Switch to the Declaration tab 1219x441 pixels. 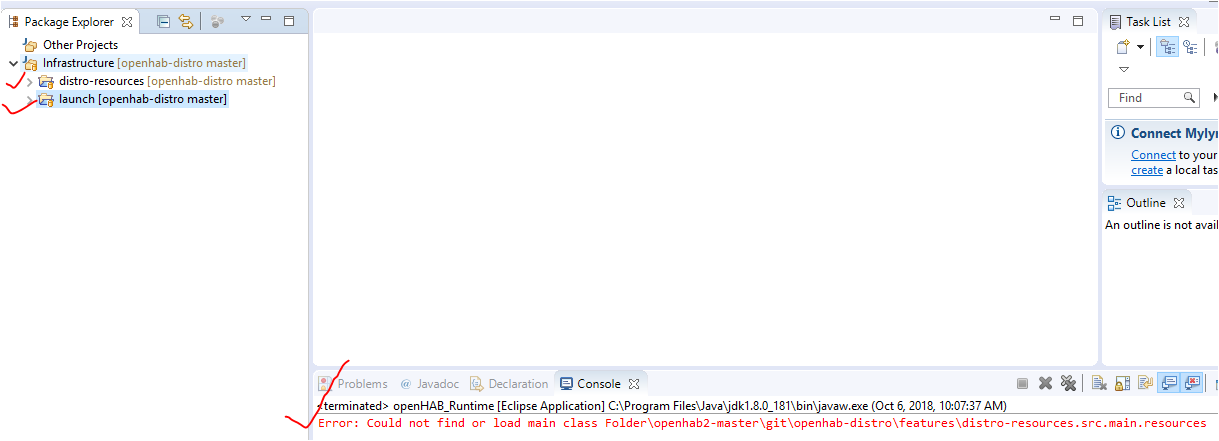[x=510, y=383]
